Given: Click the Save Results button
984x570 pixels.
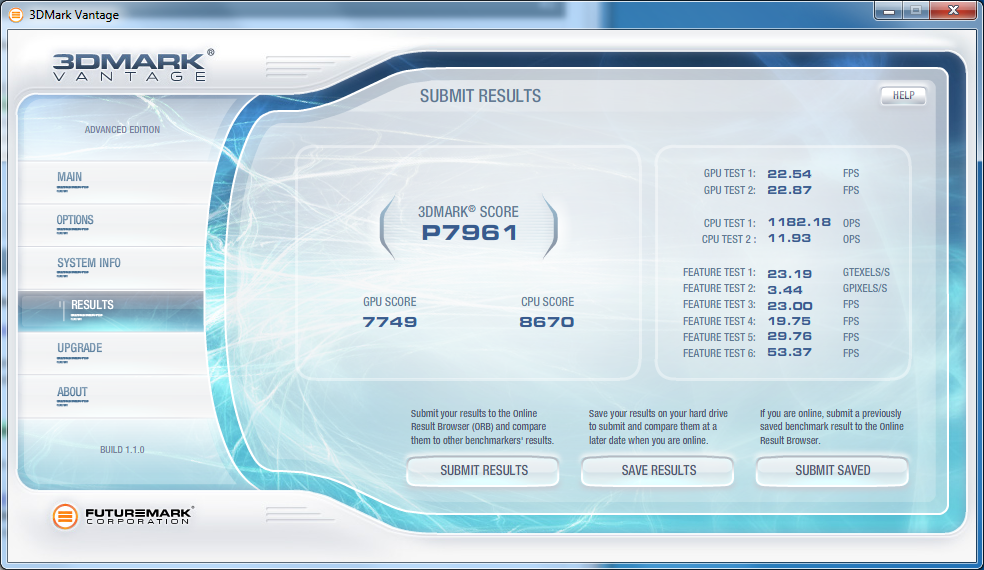Looking at the screenshot, I should point(658,471).
